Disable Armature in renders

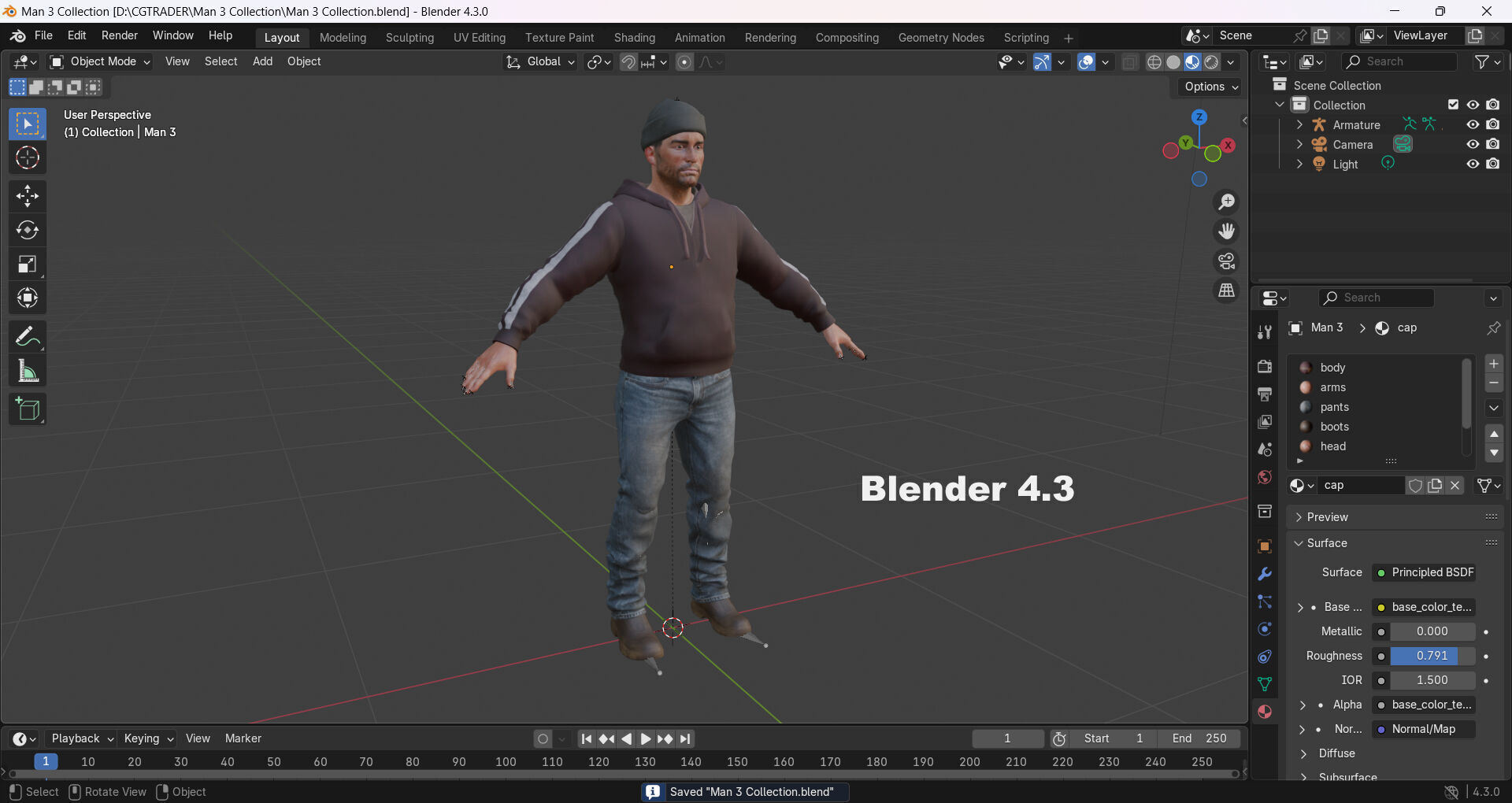1493,124
